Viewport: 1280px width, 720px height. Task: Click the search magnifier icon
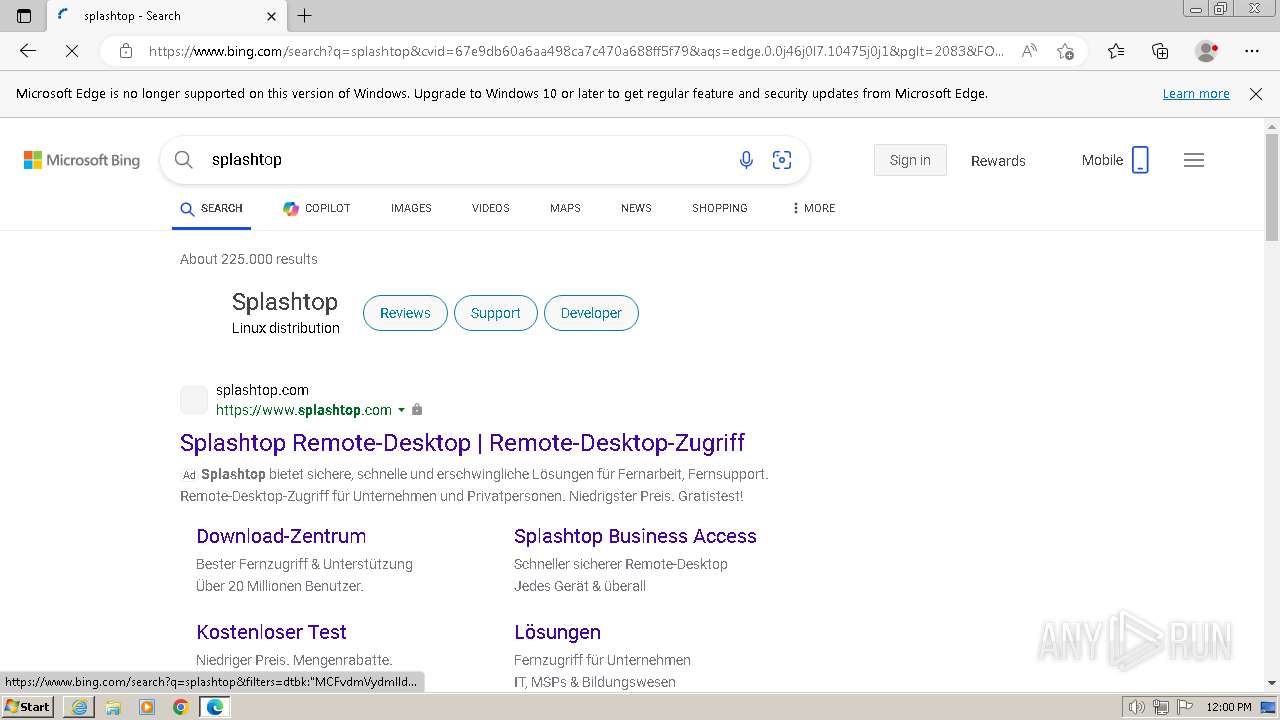click(183, 160)
